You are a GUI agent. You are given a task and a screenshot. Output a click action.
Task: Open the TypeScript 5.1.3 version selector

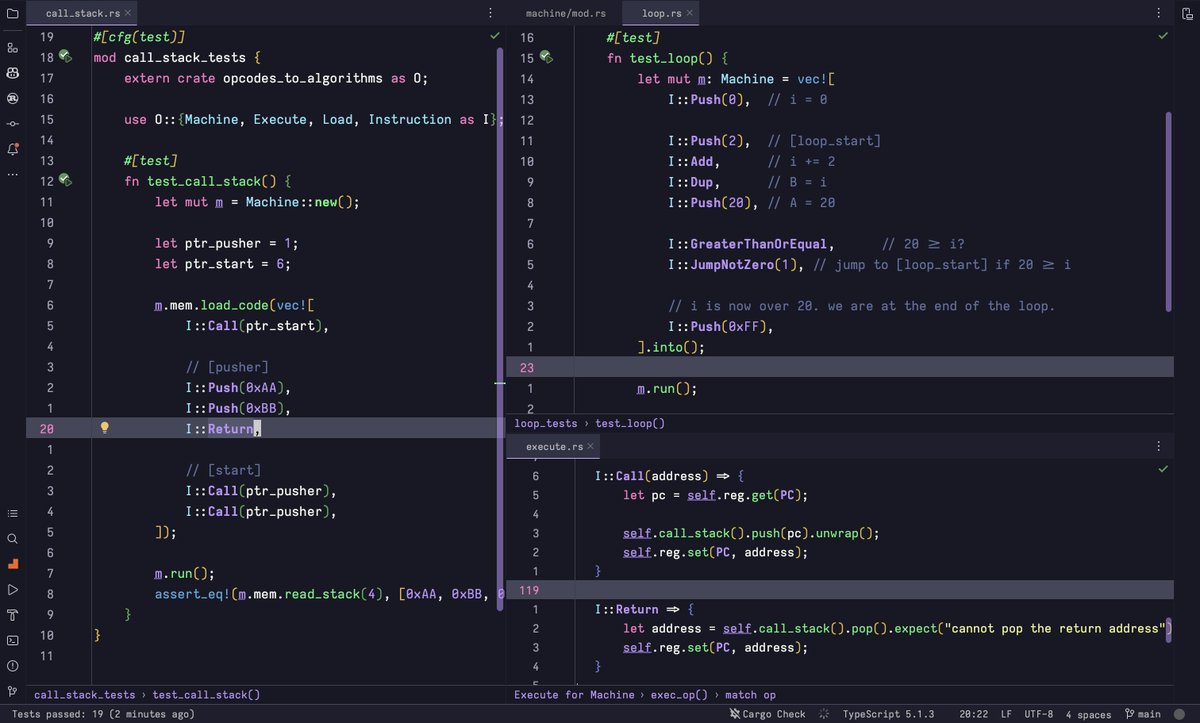pyautogui.click(x=888, y=714)
